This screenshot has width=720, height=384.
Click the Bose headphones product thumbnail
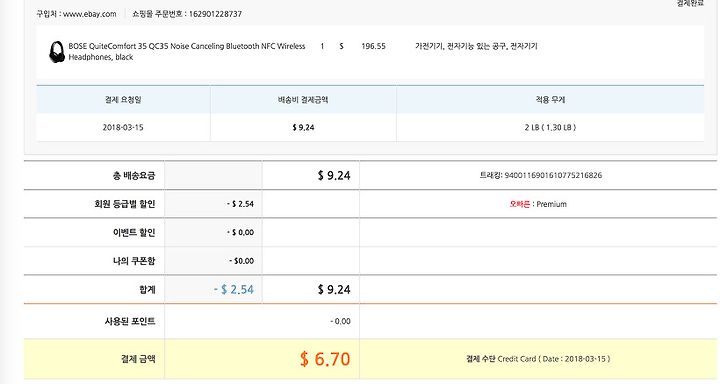tap(57, 52)
